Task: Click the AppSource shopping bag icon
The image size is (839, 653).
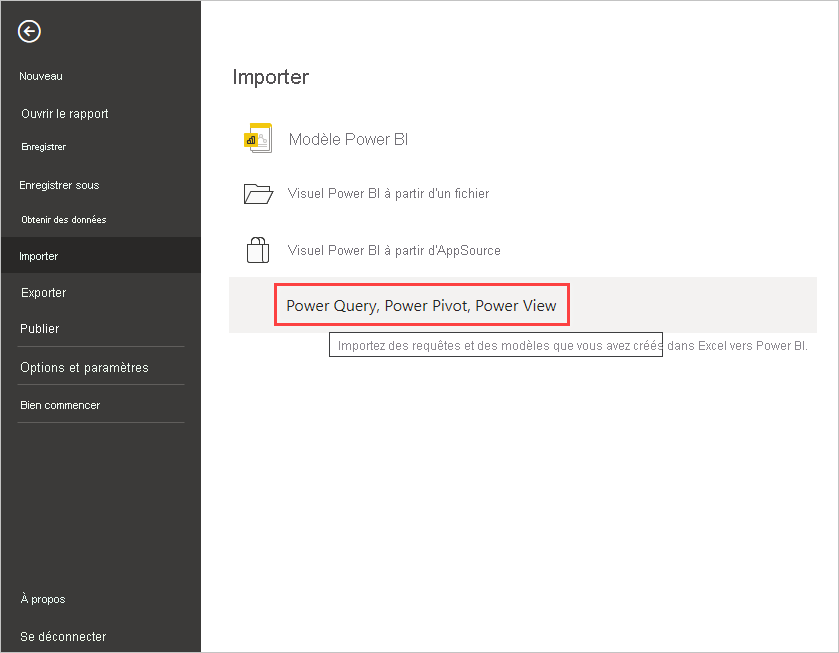Action: coord(258,250)
